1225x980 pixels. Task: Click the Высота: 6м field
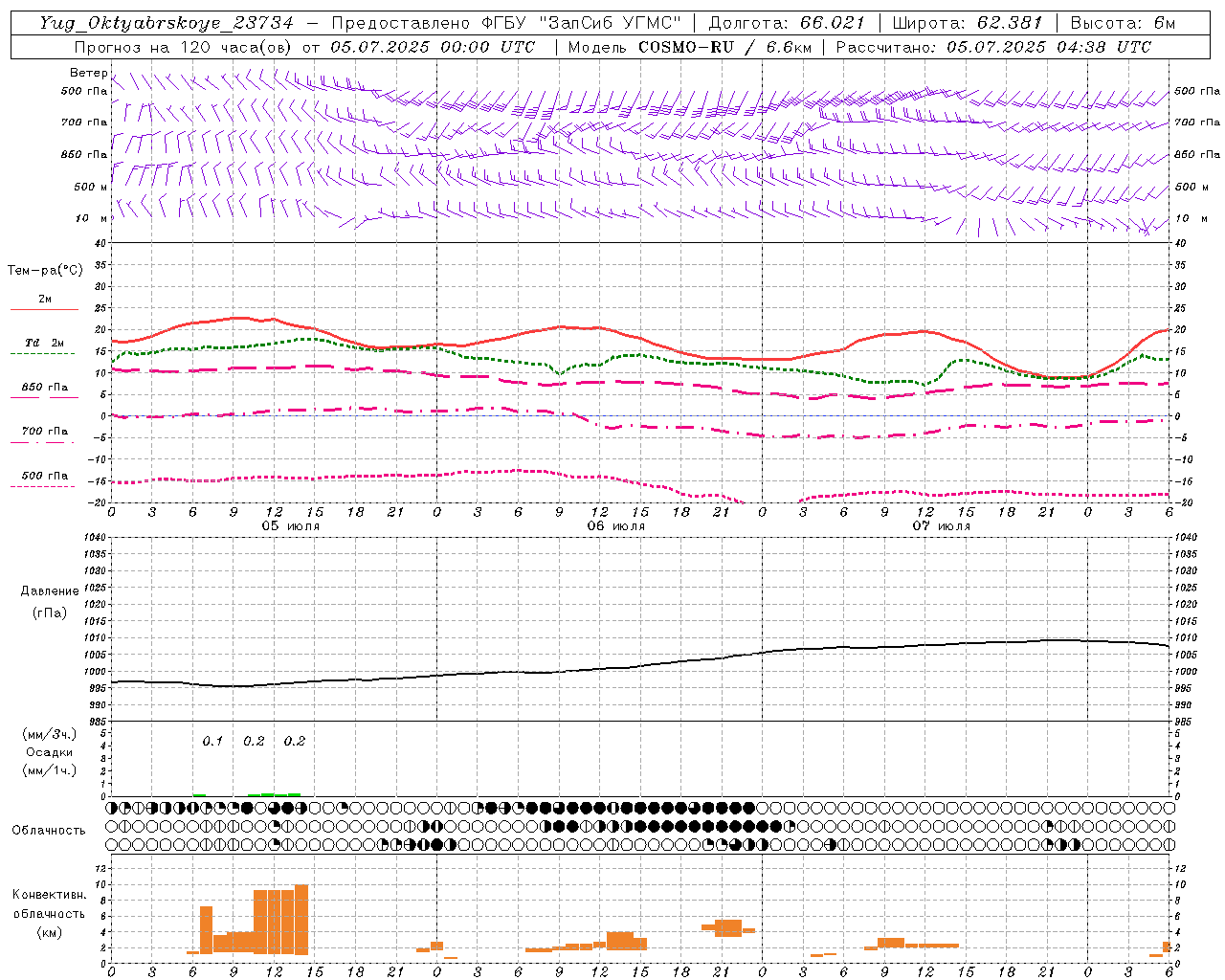tap(1124, 23)
